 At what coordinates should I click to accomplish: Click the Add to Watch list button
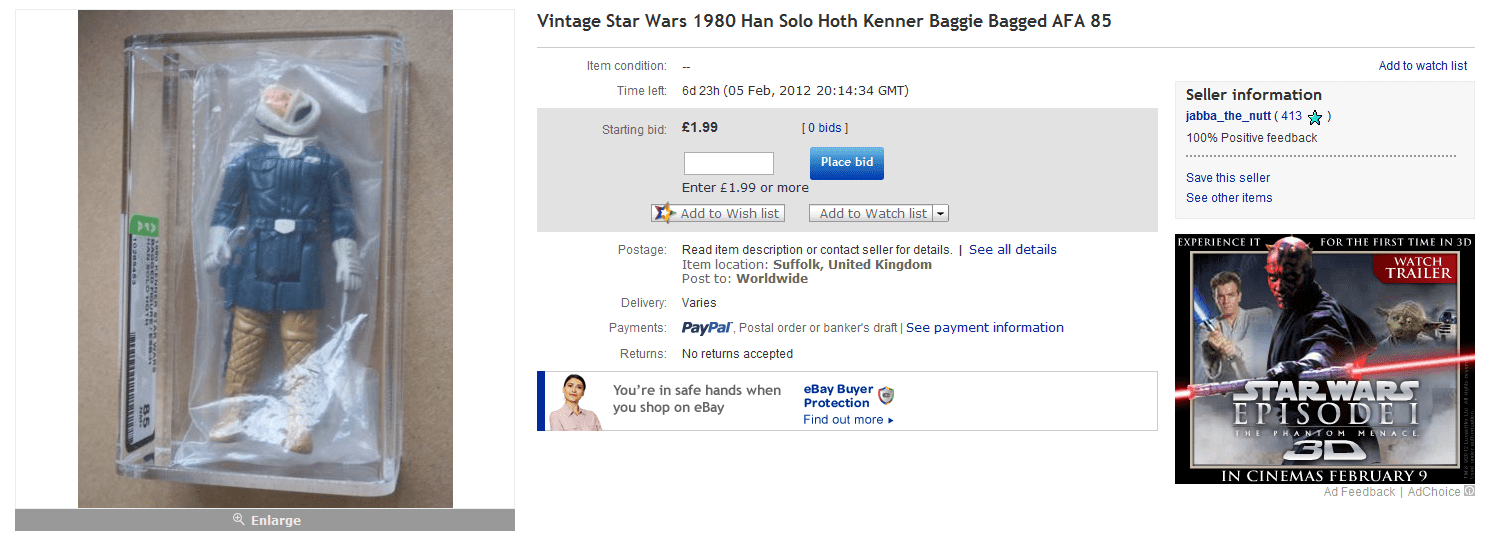point(872,214)
